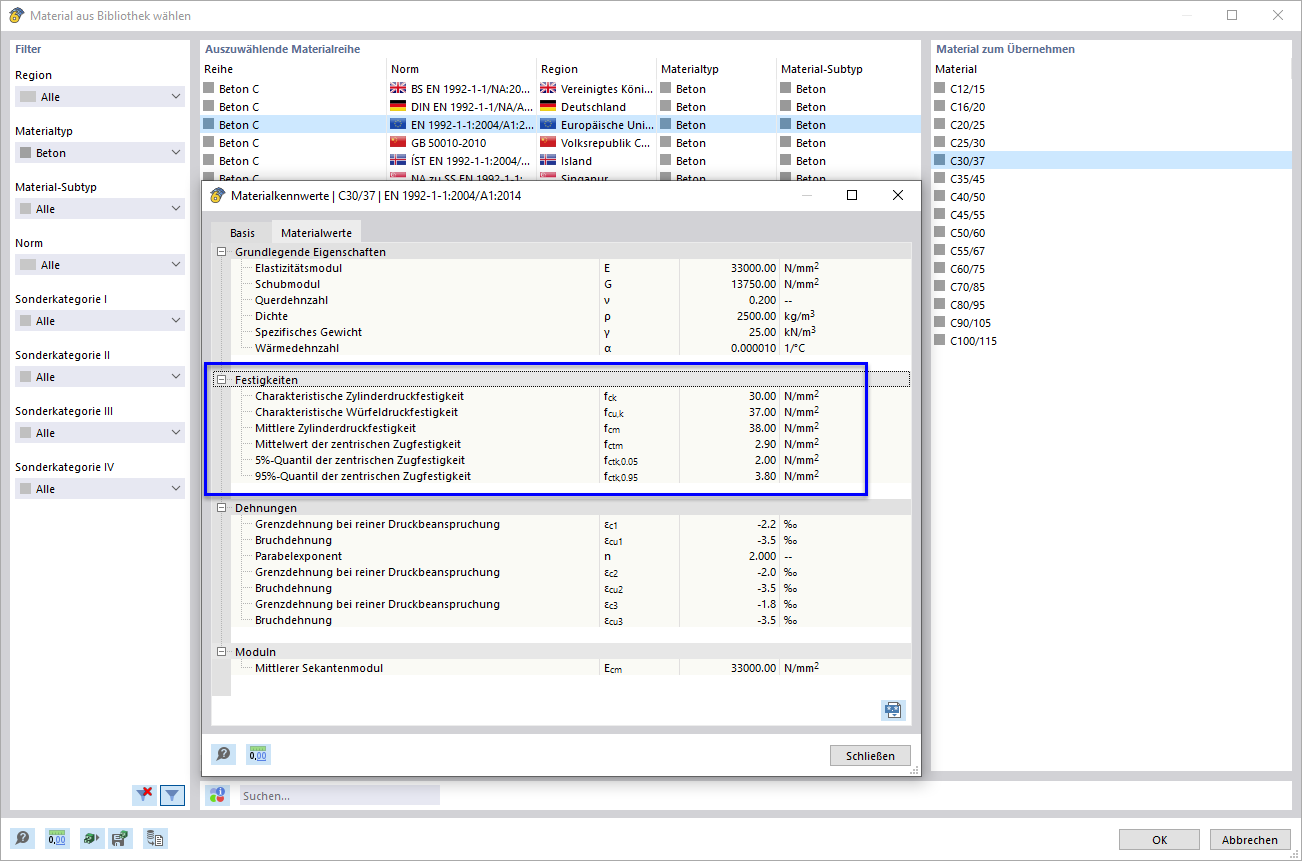Select the C20/25 material

coord(1112,124)
